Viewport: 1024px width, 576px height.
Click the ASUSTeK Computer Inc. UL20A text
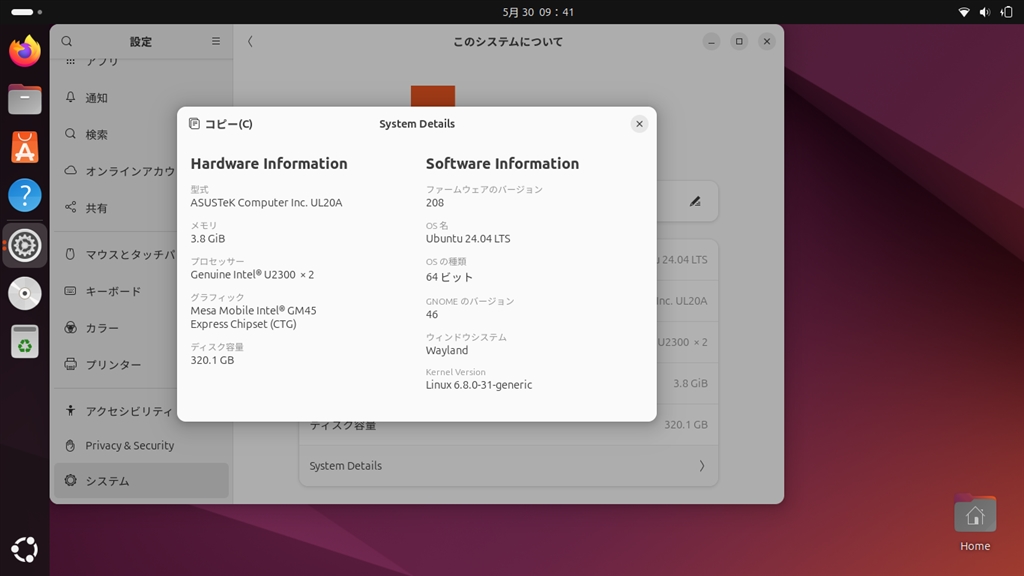click(x=266, y=202)
